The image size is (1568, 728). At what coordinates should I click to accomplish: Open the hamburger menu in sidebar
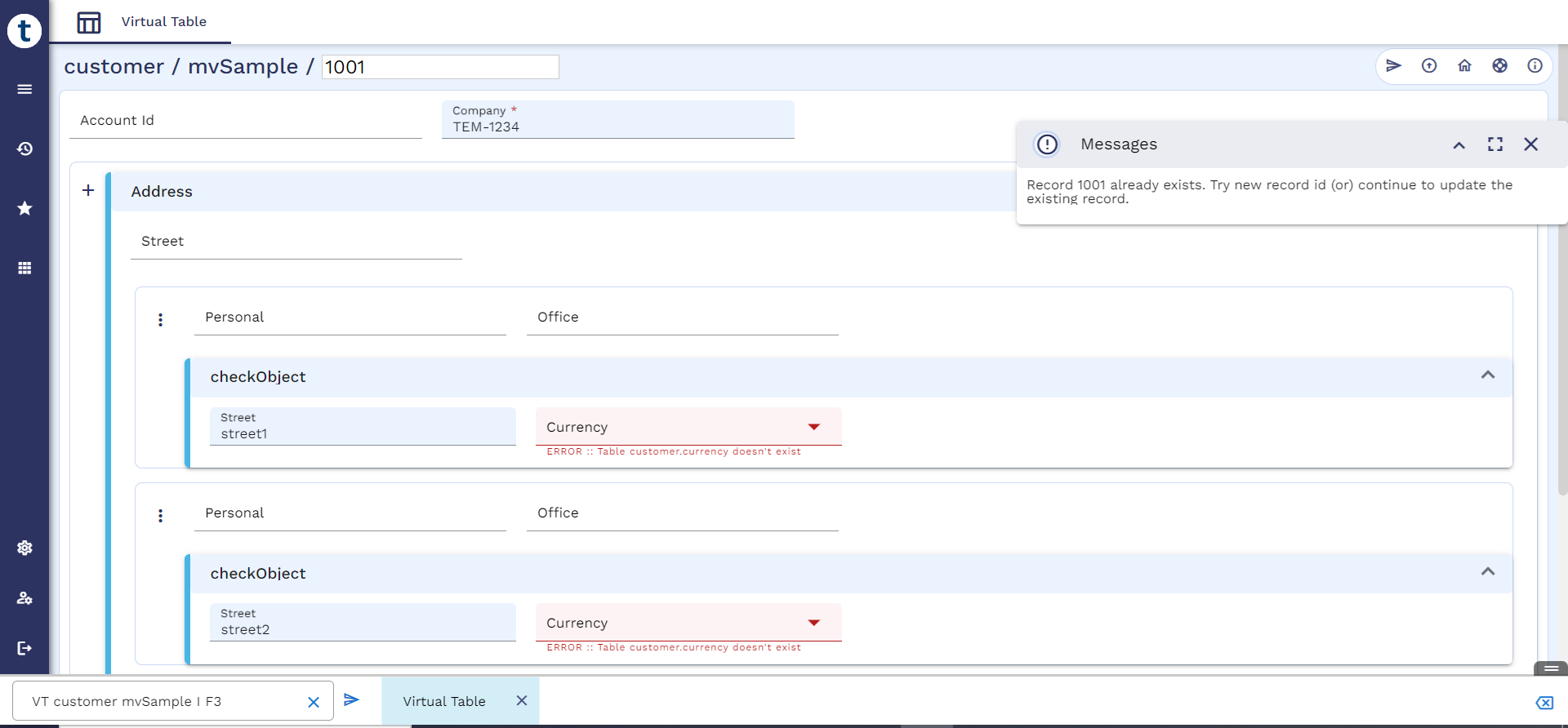click(x=24, y=89)
